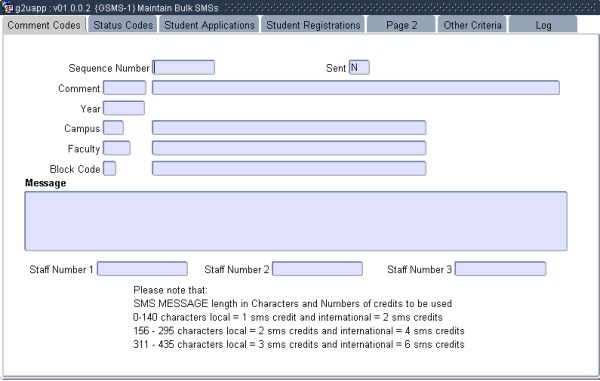Open the Student Applications tab
This screenshot has width=600, height=381.
click(x=209, y=25)
